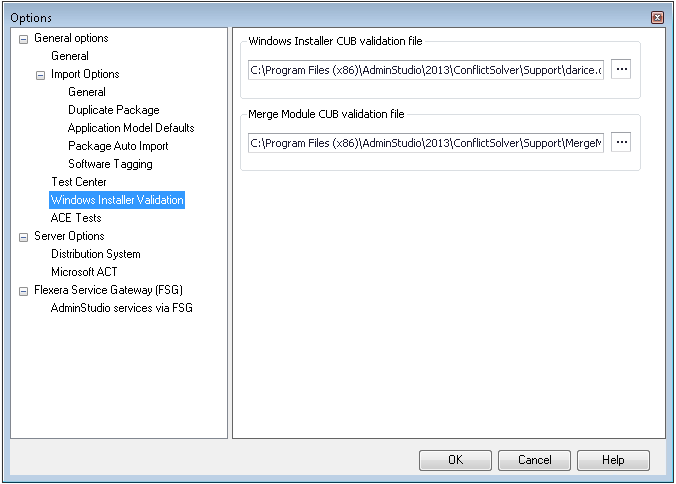Collapse the Flexera Service Gateway node
Screen dimensions: 676x484
[22, 291]
